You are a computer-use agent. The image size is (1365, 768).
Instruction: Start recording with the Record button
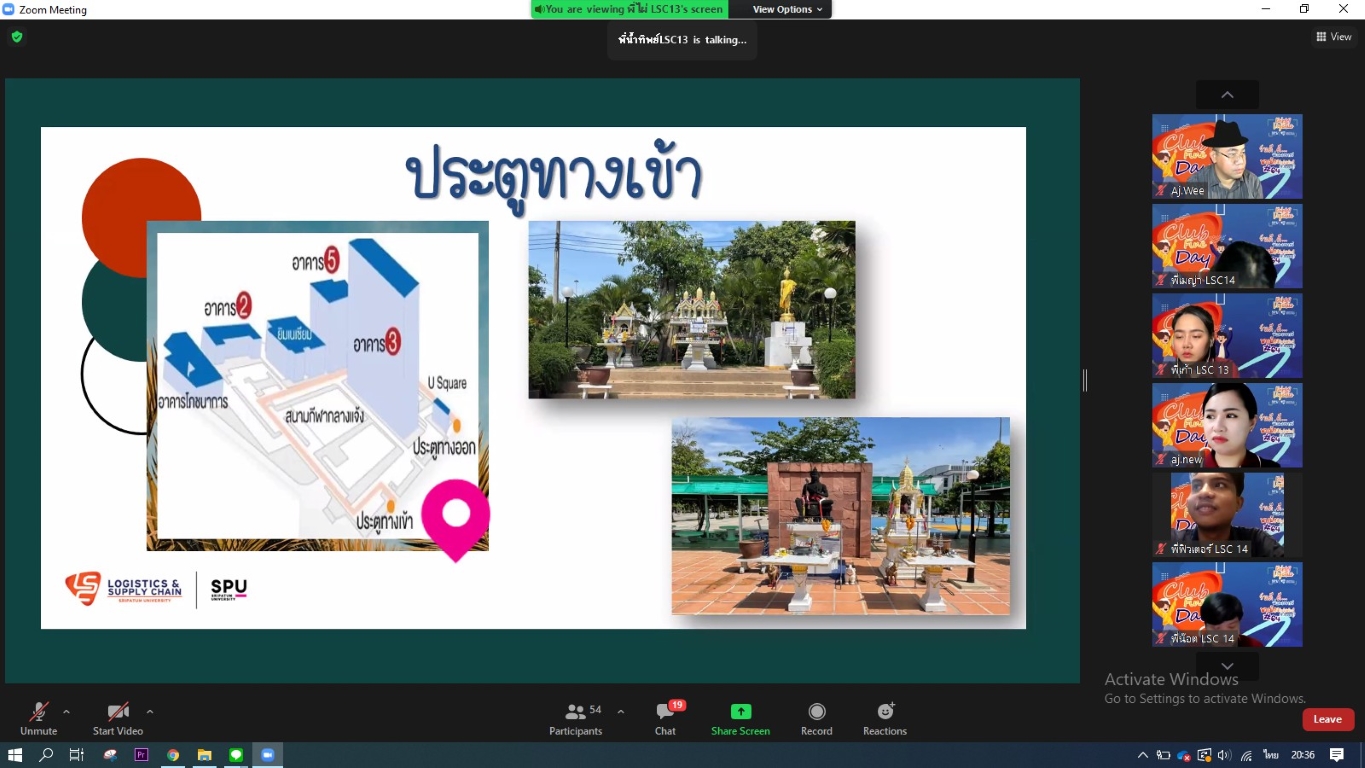coord(817,718)
